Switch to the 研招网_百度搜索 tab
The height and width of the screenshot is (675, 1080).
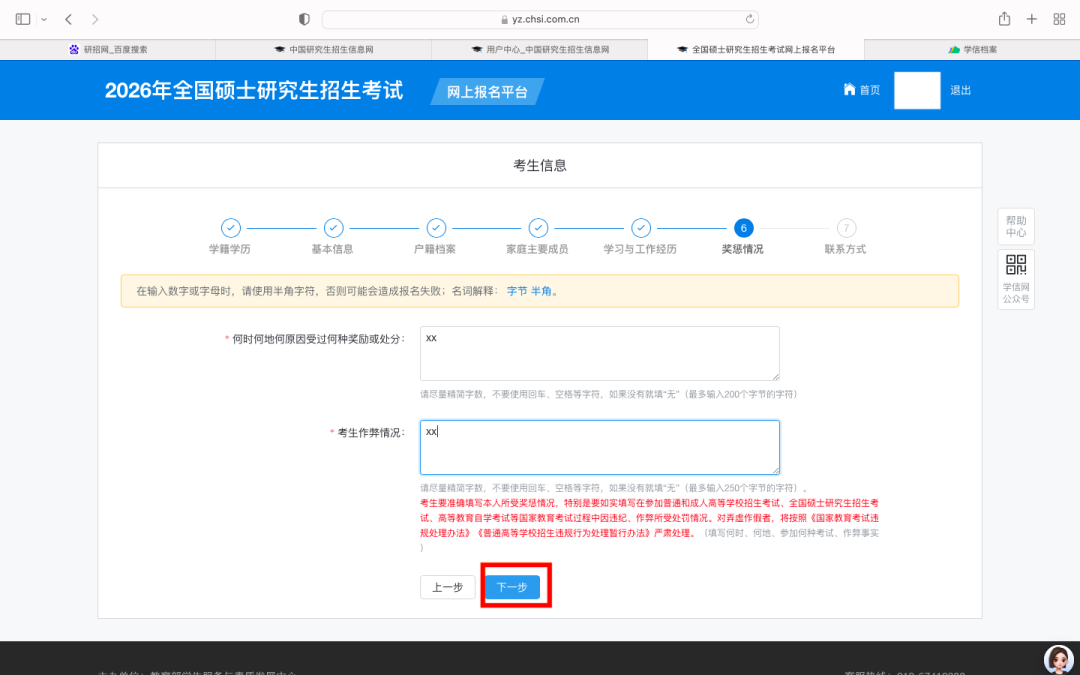(x=108, y=49)
